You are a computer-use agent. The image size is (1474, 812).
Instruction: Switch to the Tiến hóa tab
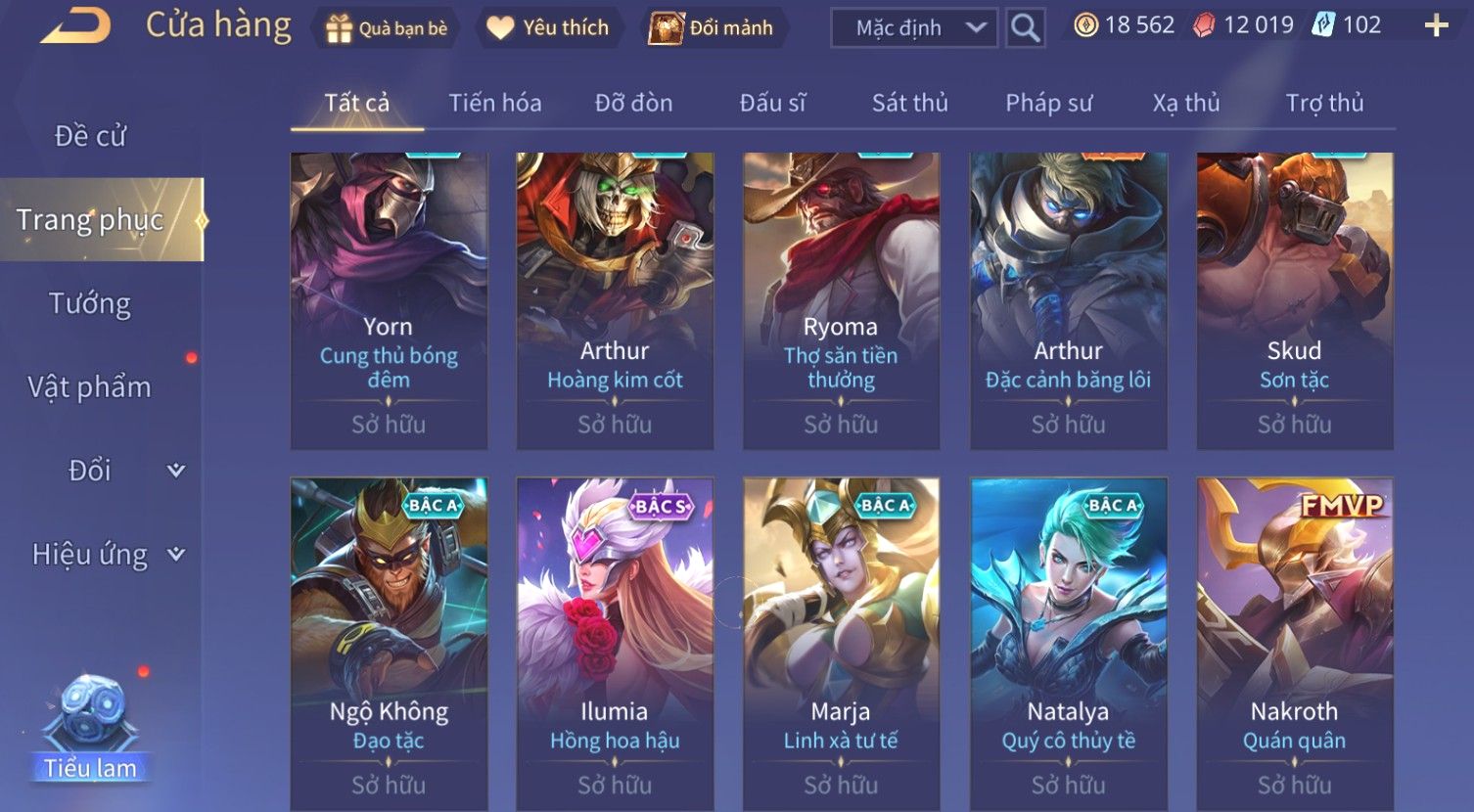(x=495, y=103)
